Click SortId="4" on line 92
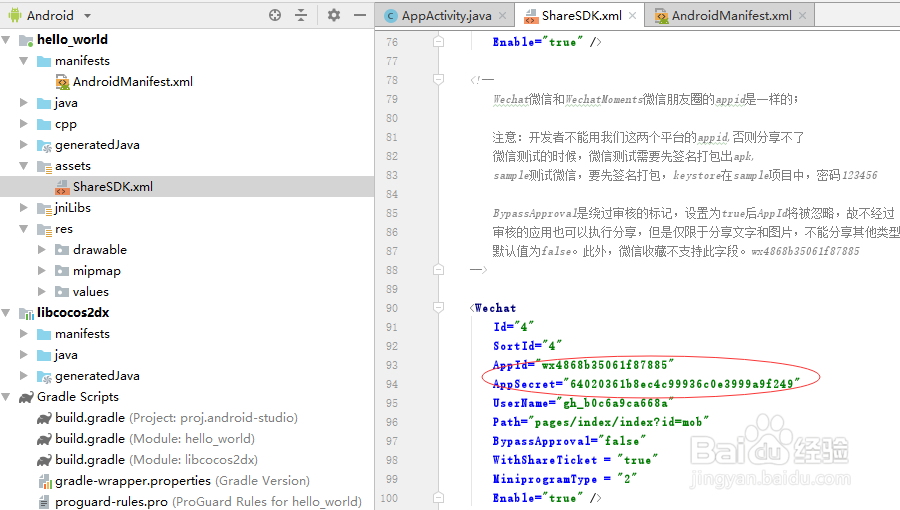The height and width of the screenshot is (510, 900). click(x=527, y=346)
